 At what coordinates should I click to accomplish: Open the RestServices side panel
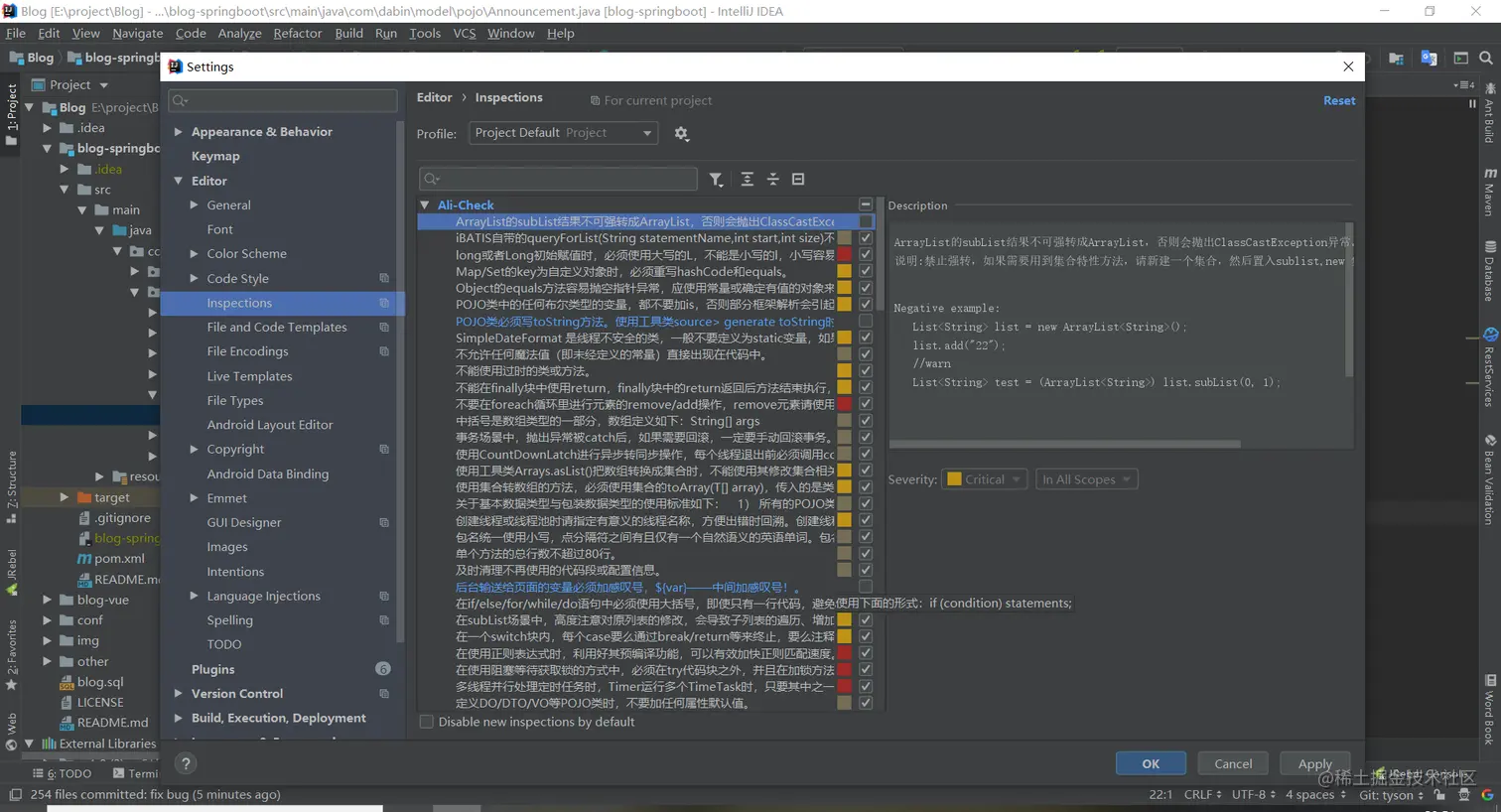(x=1490, y=367)
